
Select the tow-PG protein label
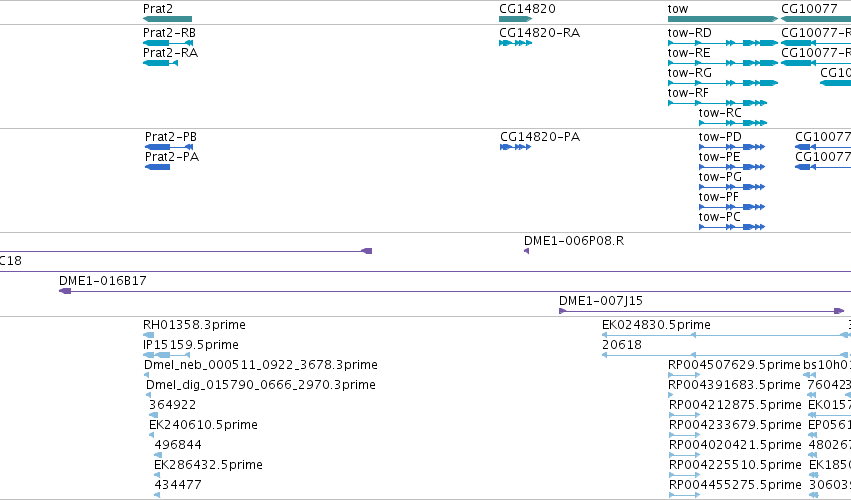coord(720,177)
